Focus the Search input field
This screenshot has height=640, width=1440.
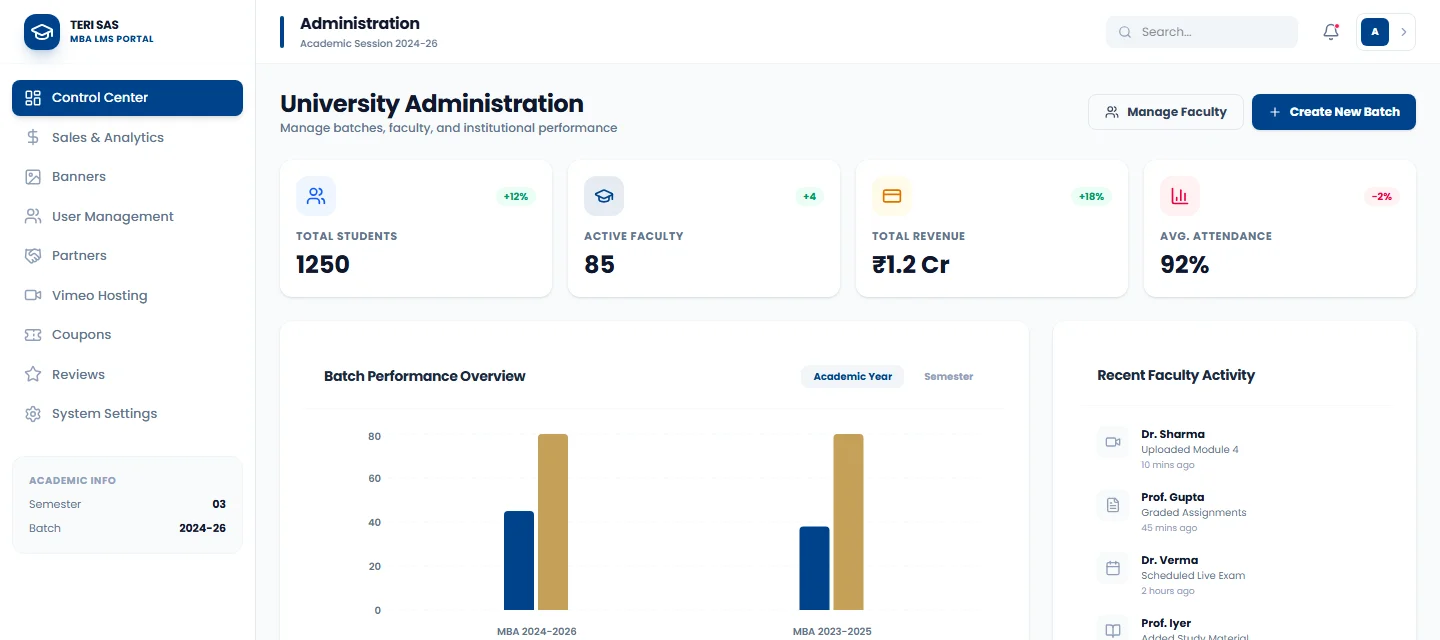click(x=1202, y=32)
